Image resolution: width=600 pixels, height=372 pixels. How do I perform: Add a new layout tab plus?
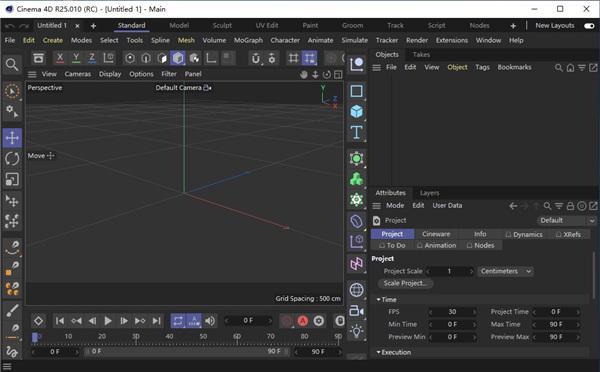tap(513, 26)
